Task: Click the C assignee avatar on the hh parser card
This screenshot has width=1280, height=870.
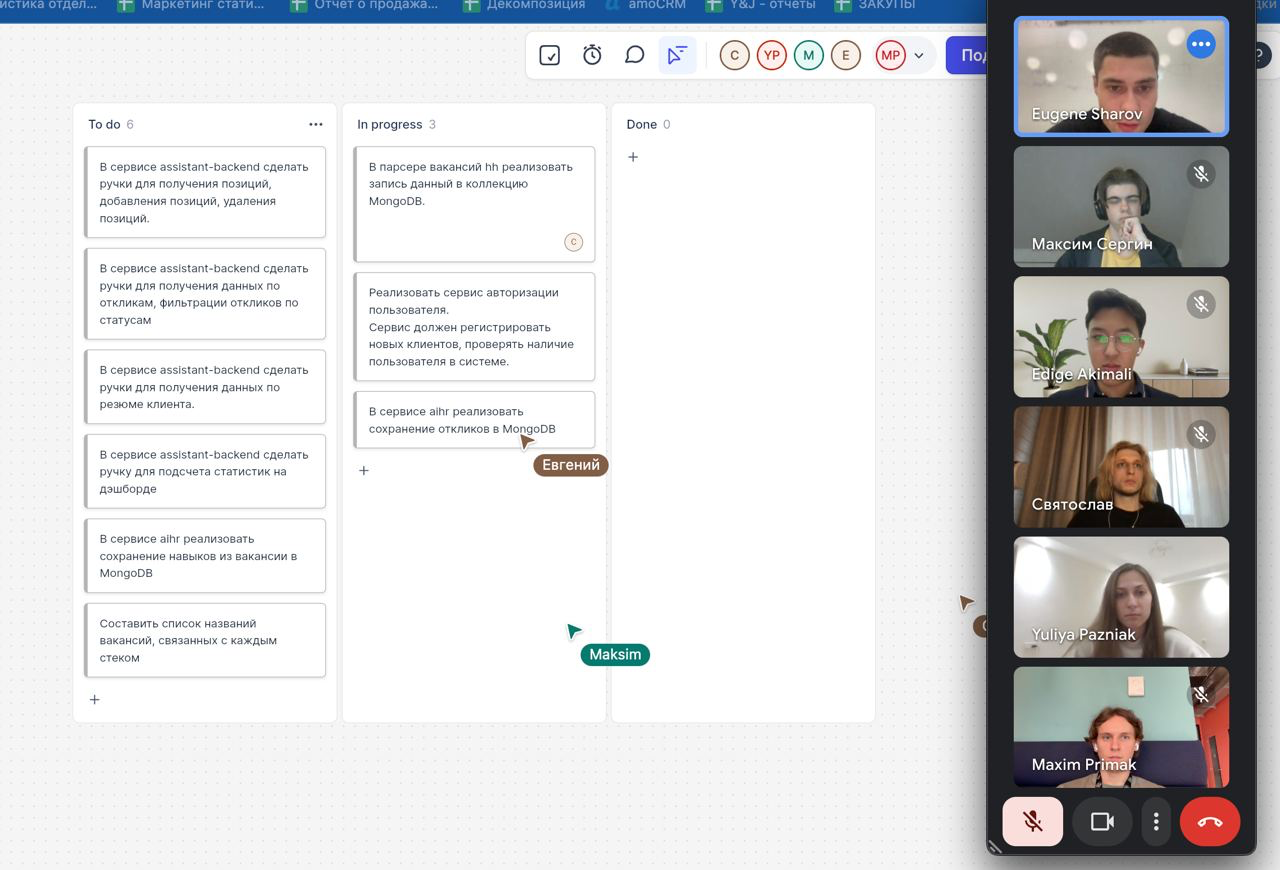Action: (573, 242)
